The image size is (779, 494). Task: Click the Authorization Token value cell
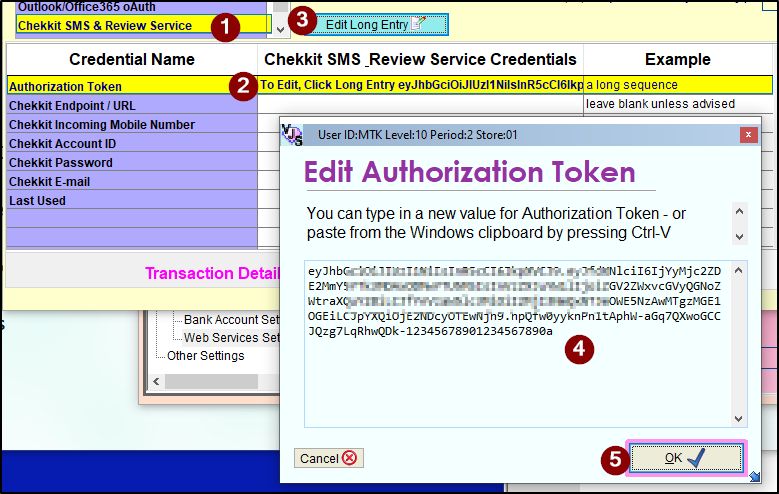pyautogui.click(x=420, y=85)
